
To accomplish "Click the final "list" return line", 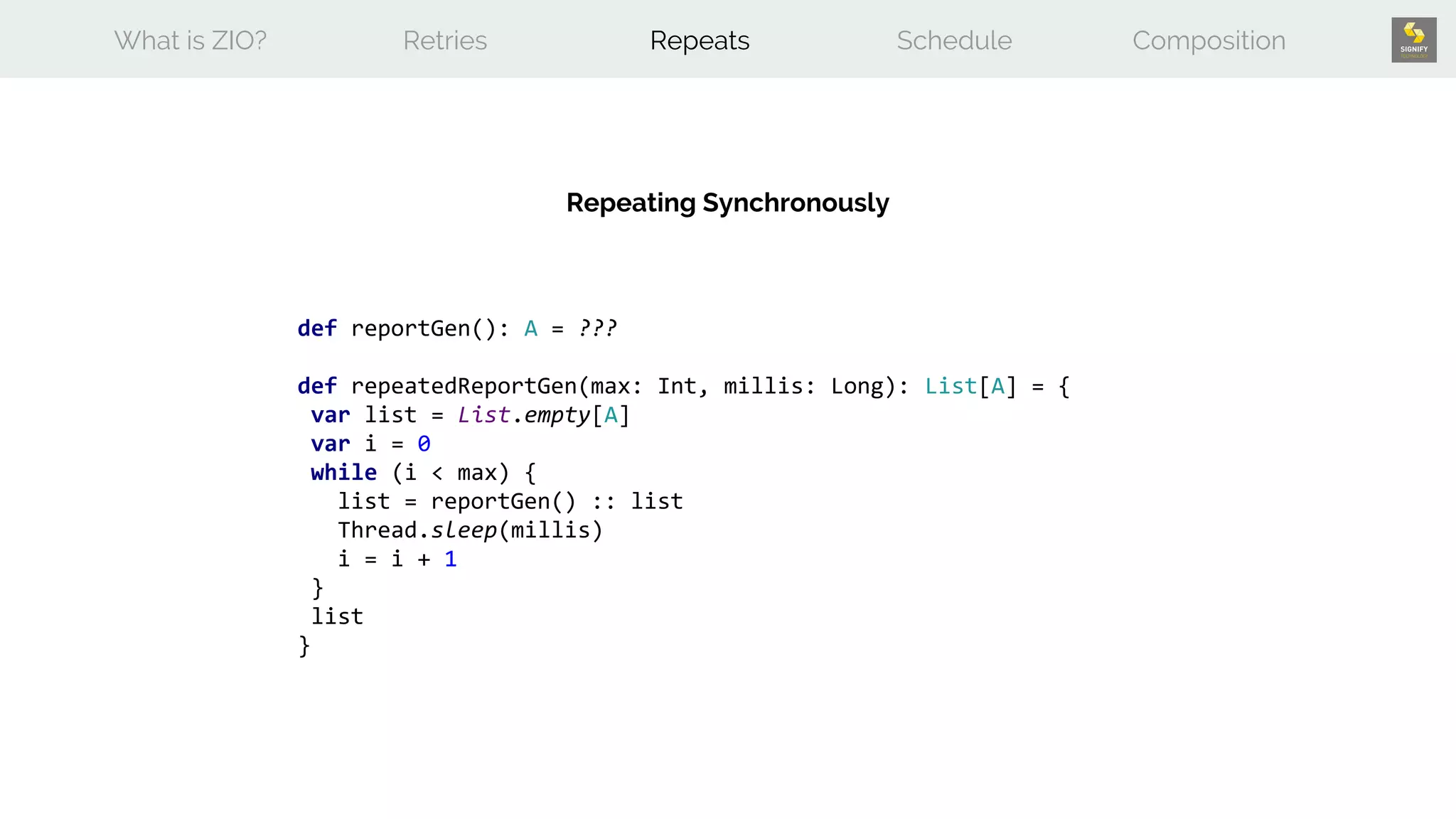I will tap(337, 616).
